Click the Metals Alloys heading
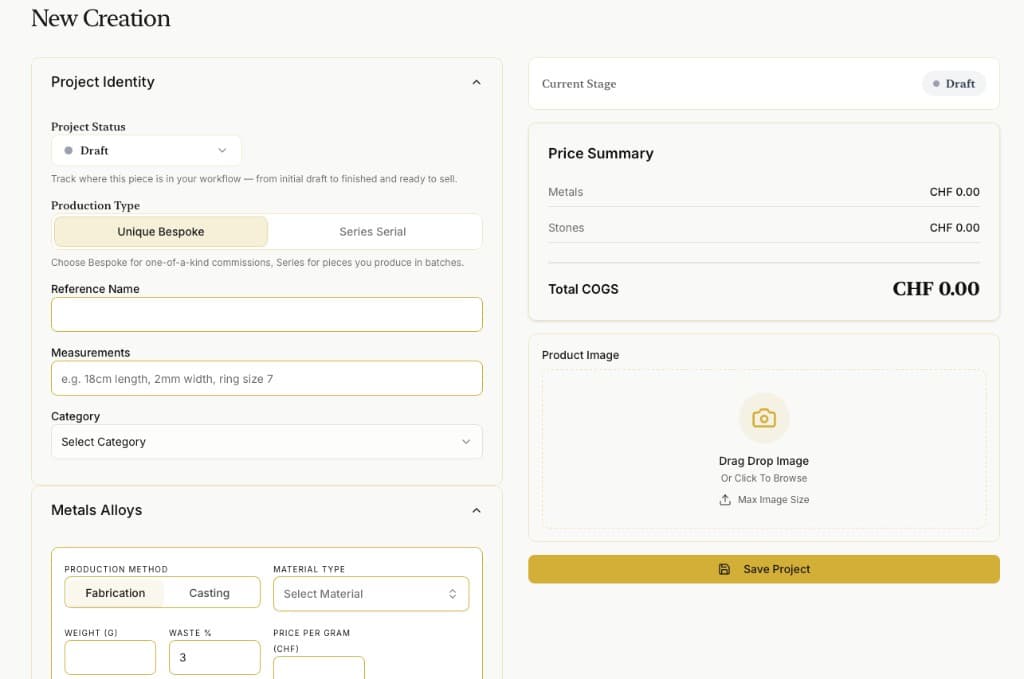The image size is (1024, 679). tap(97, 511)
